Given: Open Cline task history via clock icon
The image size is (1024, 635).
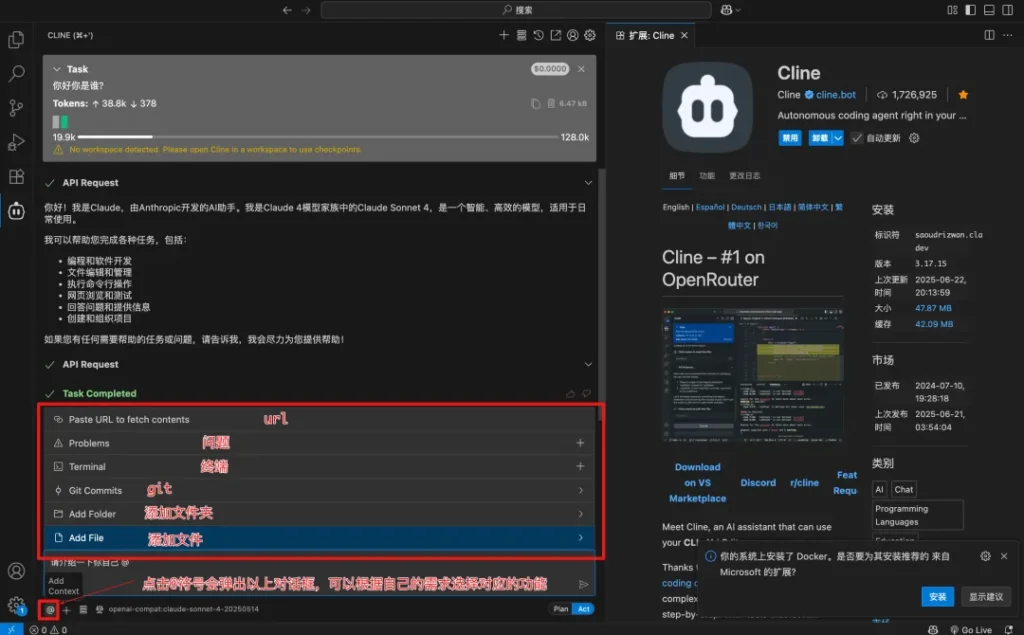Looking at the screenshot, I should point(537,35).
